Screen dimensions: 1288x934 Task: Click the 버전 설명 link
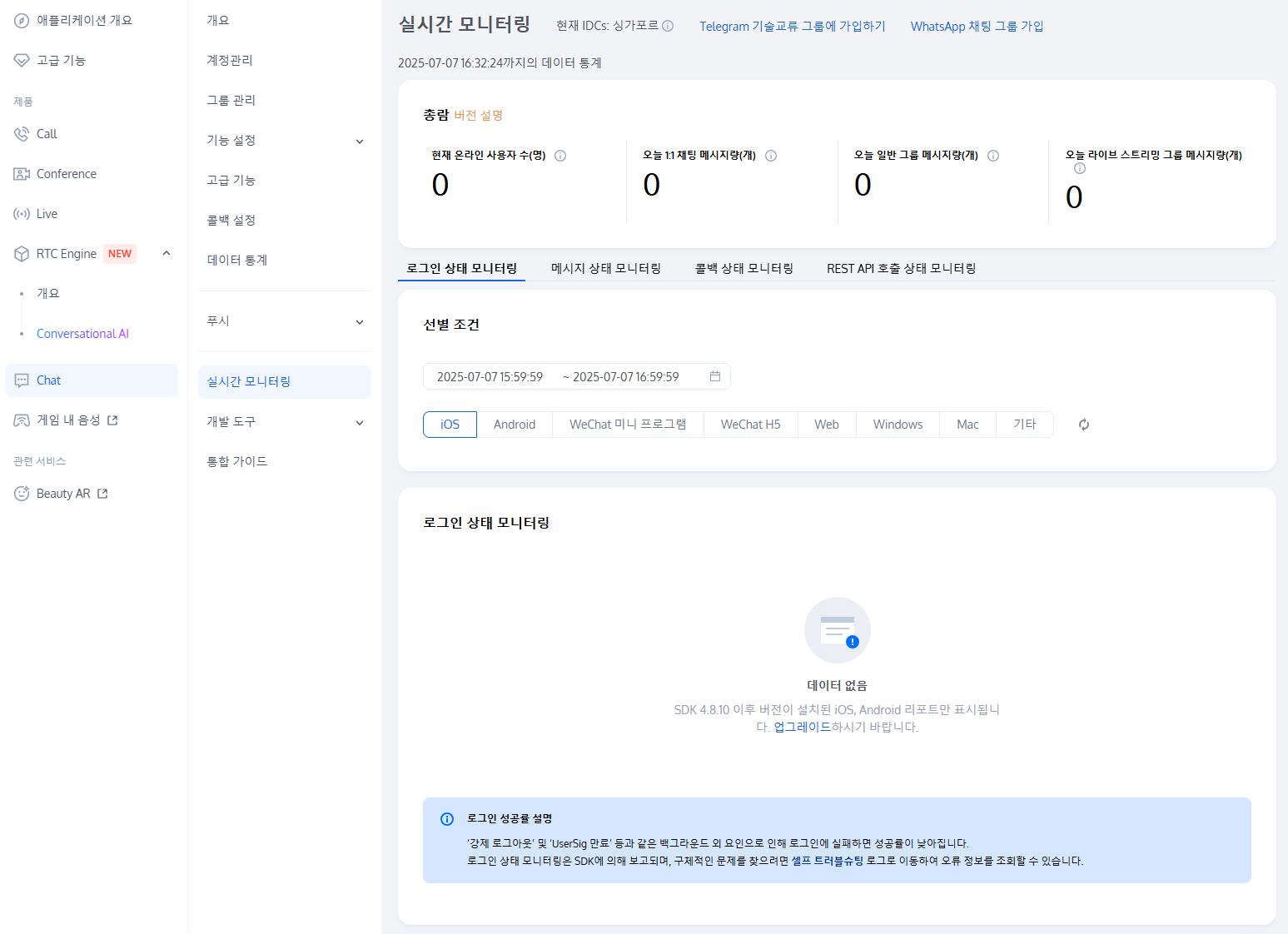point(478,116)
